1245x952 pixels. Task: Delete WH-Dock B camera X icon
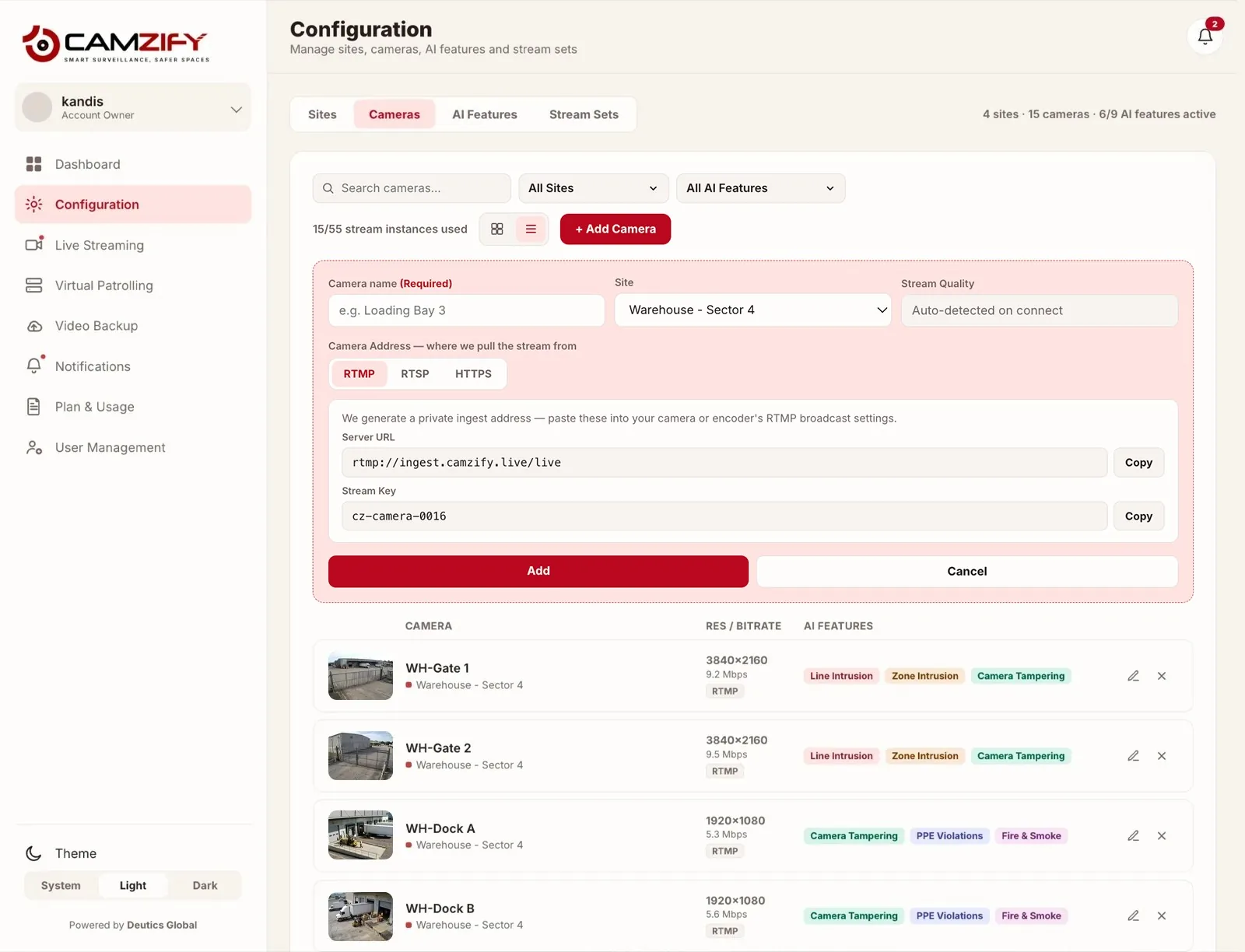pyautogui.click(x=1161, y=915)
